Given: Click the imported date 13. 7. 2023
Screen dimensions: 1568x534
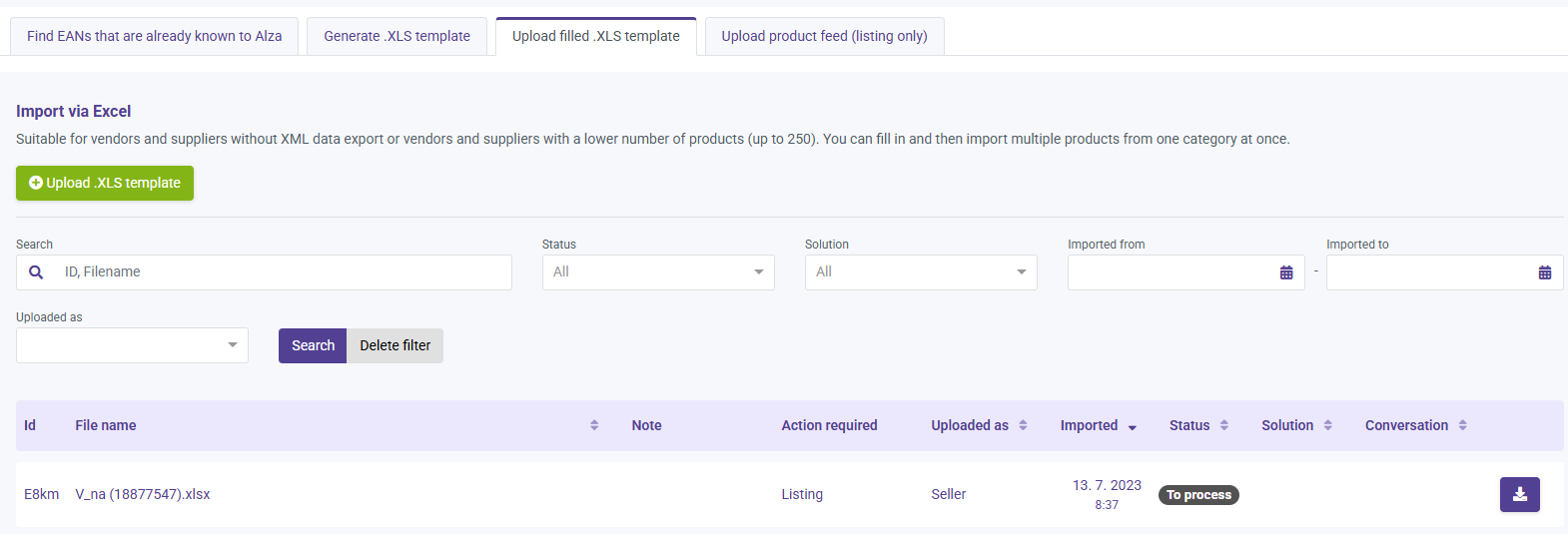Looking at the screenshot, I should (1107, 485).
